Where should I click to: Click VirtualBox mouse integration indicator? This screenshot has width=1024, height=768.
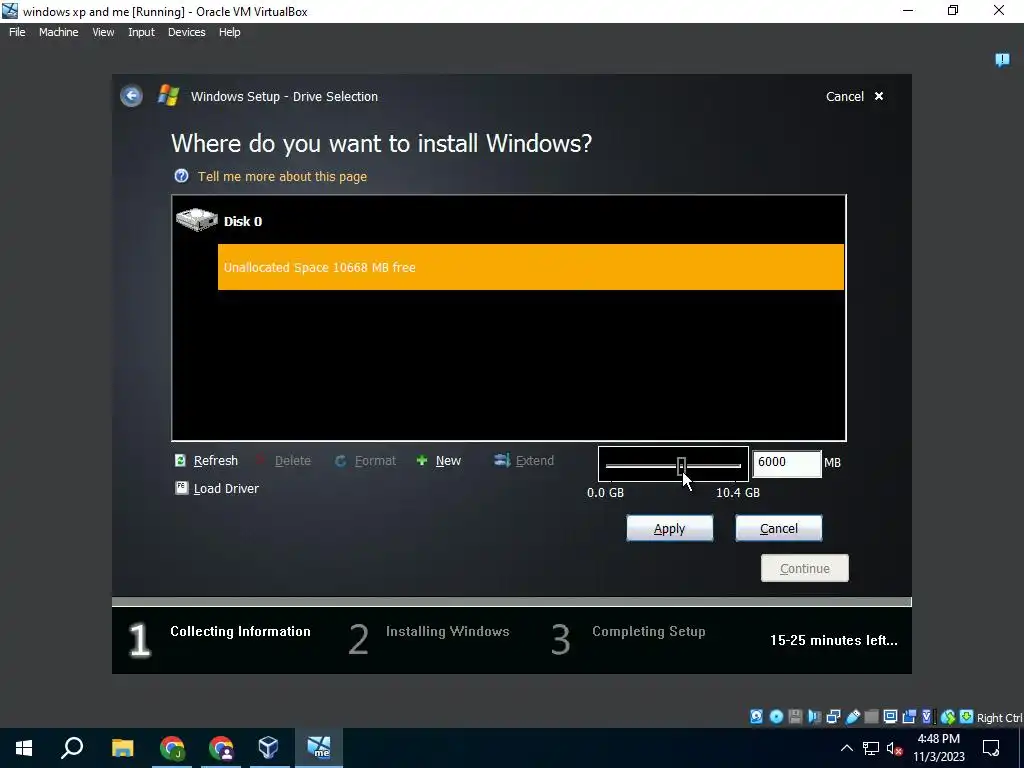(948, 717)
